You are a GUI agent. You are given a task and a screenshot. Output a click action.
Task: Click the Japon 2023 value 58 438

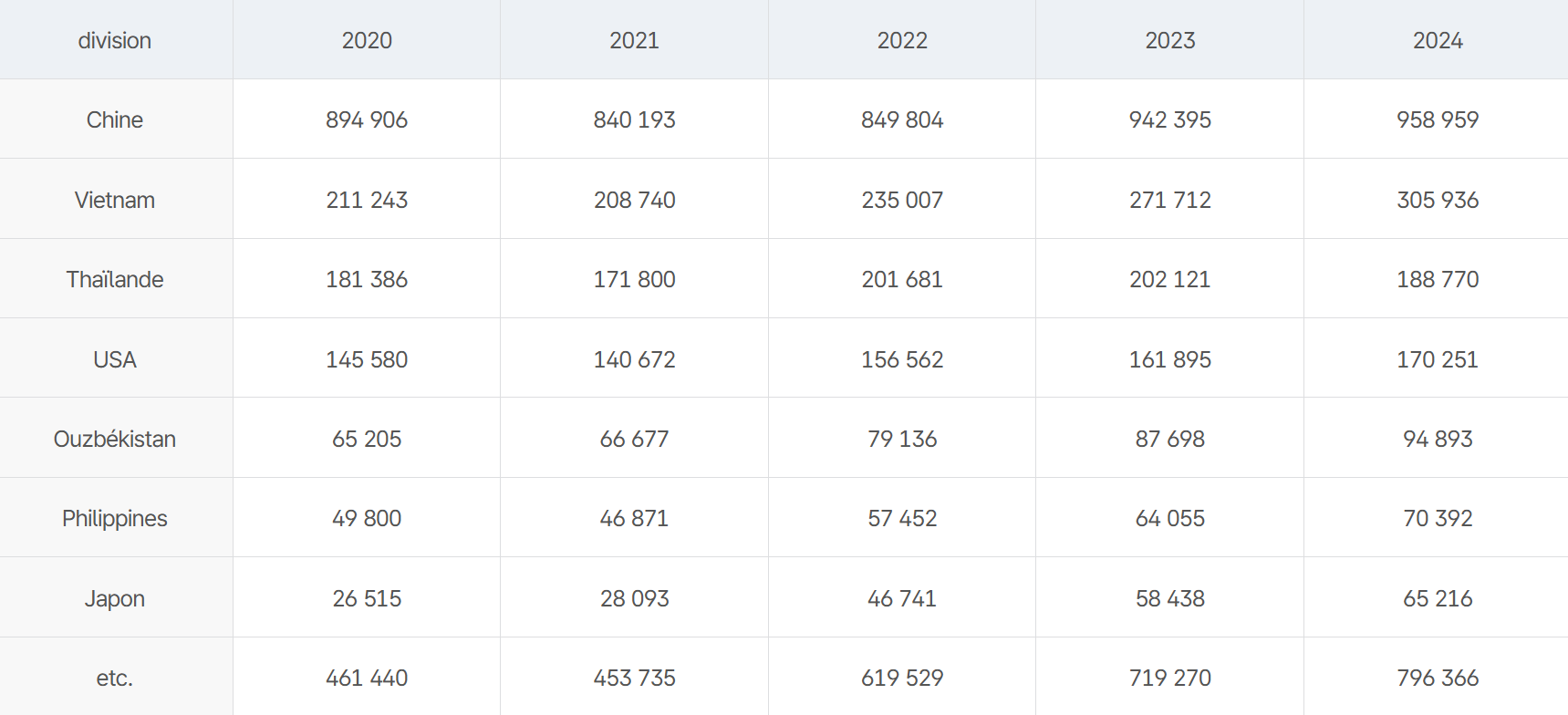tap(1170, 598)
